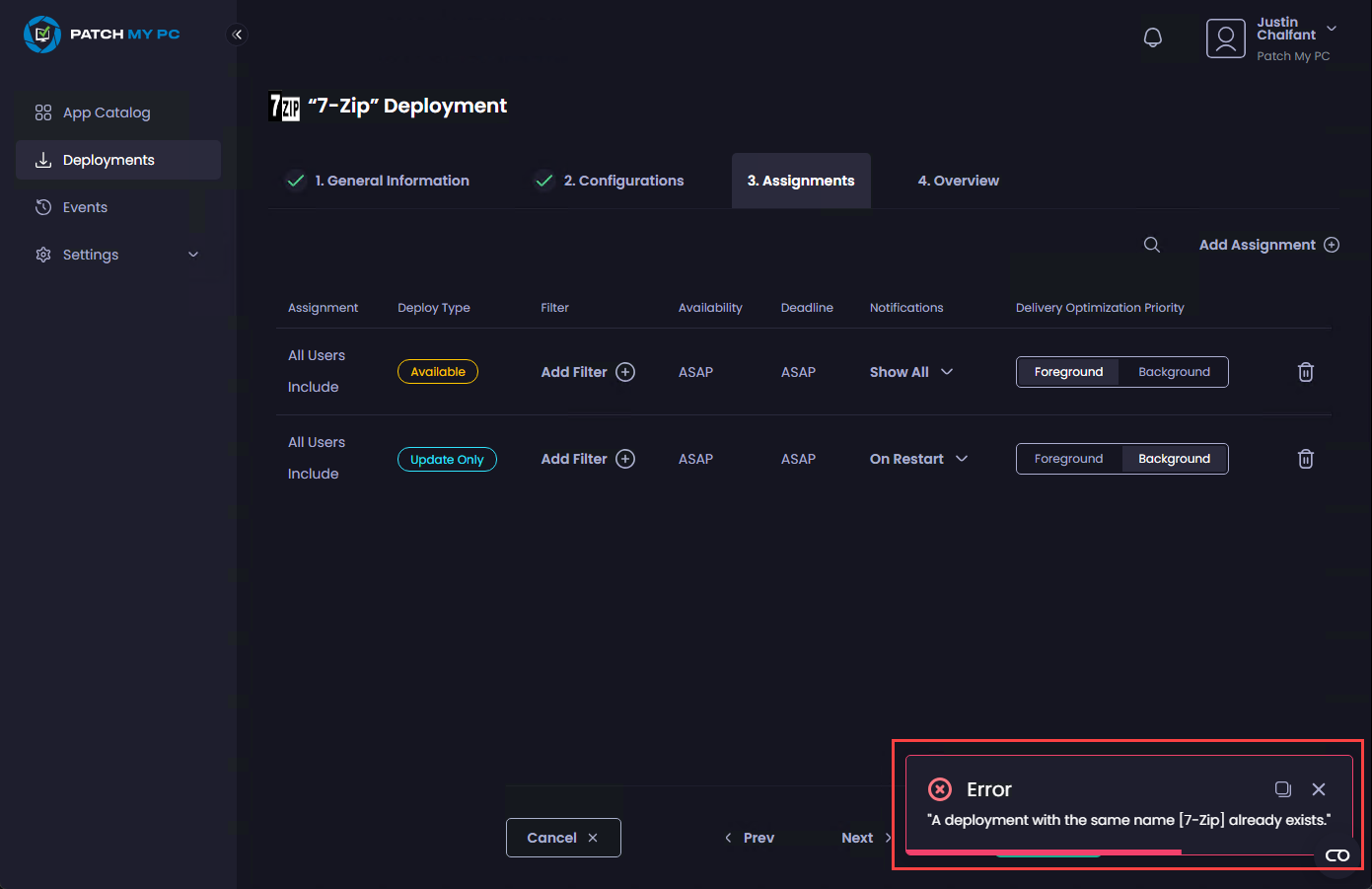Copy the error message using copy icon

(x=1282, y=789)
